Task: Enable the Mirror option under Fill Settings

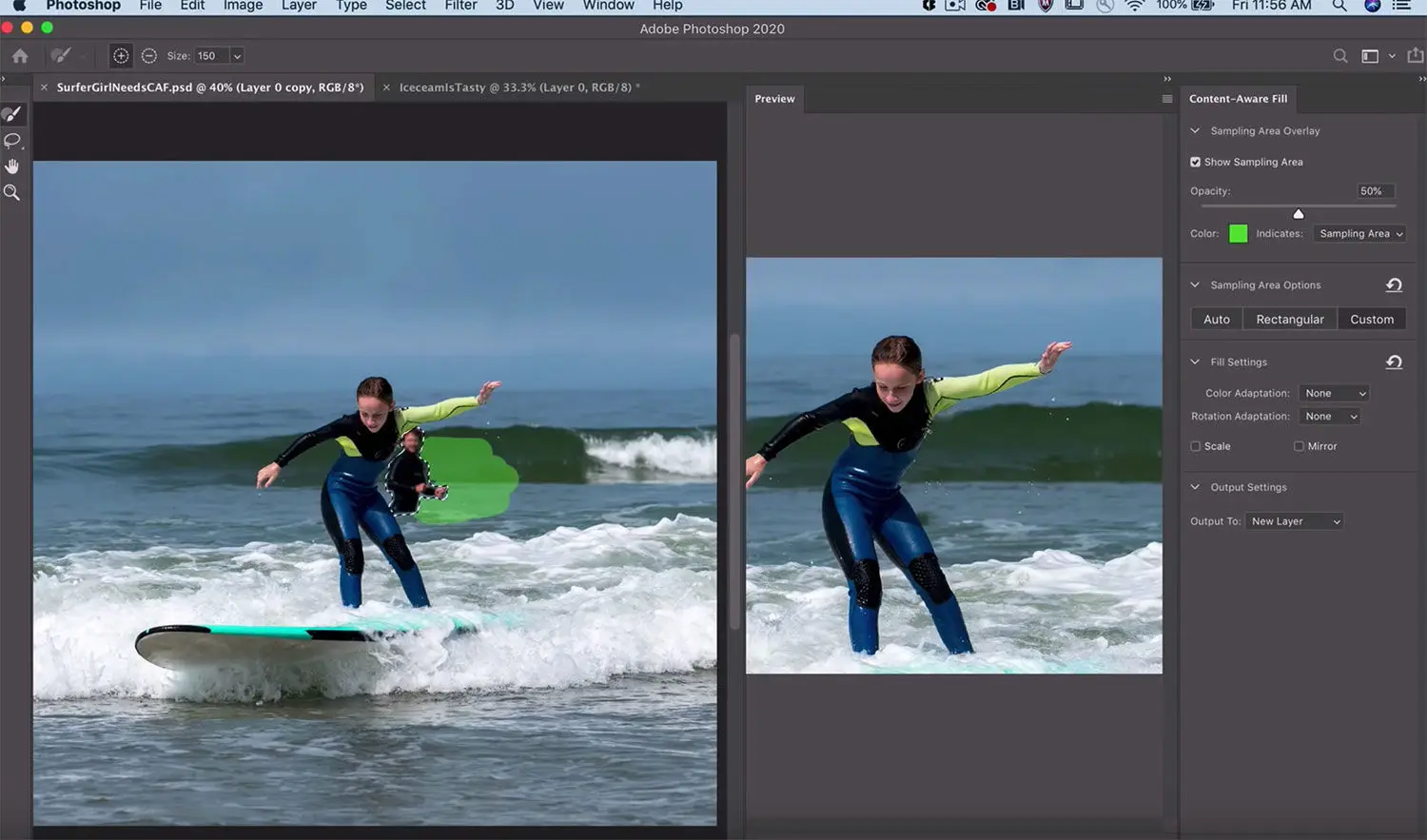Action: (1299, 446)
